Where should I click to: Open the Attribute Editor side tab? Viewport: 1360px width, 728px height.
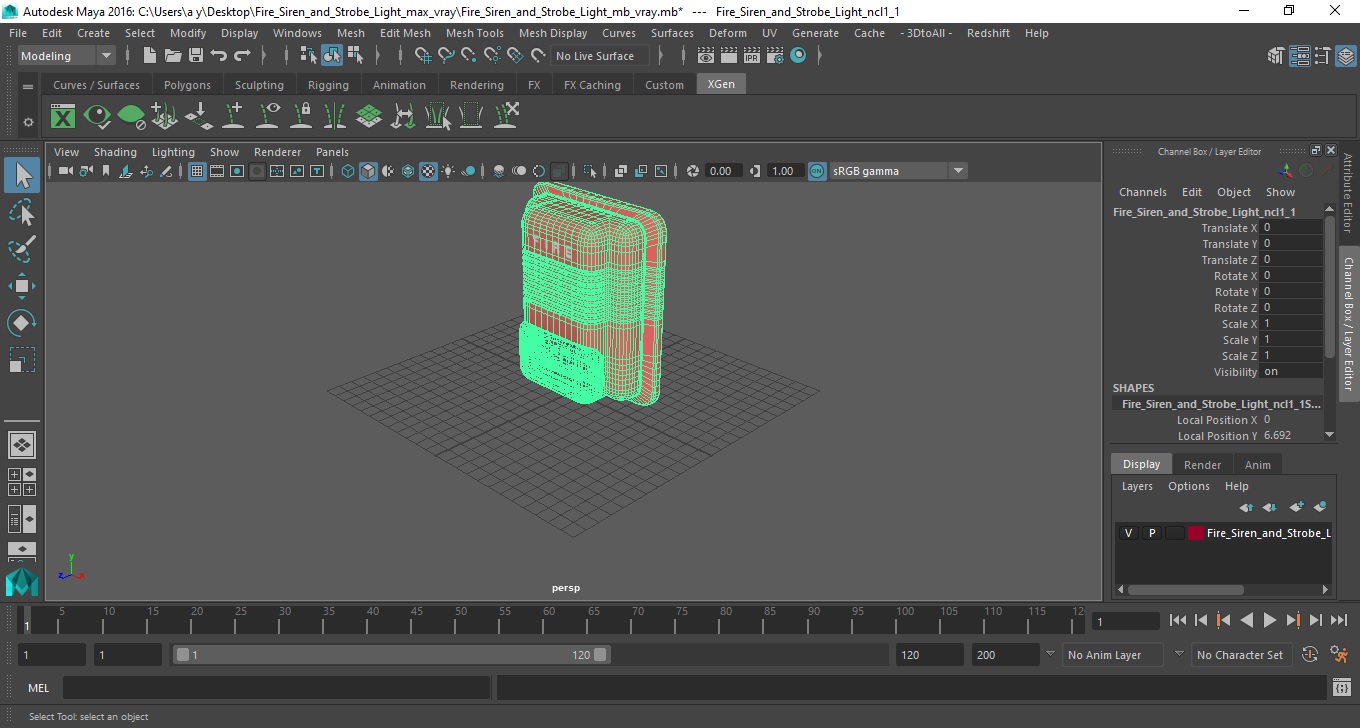pos(1348,193)
